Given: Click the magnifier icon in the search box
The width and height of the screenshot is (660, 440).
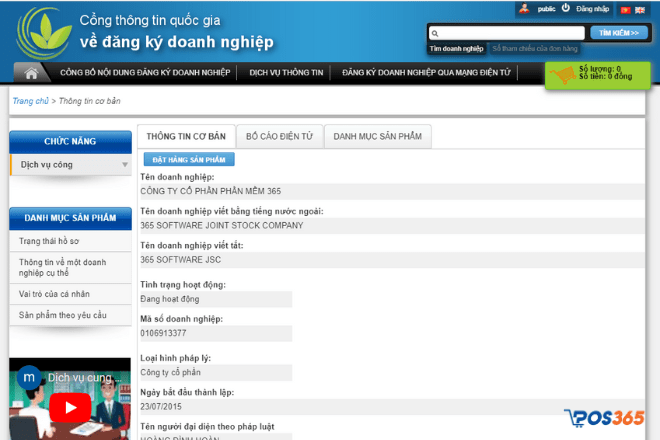Looking at the screenshot, I should pos(435,33).
